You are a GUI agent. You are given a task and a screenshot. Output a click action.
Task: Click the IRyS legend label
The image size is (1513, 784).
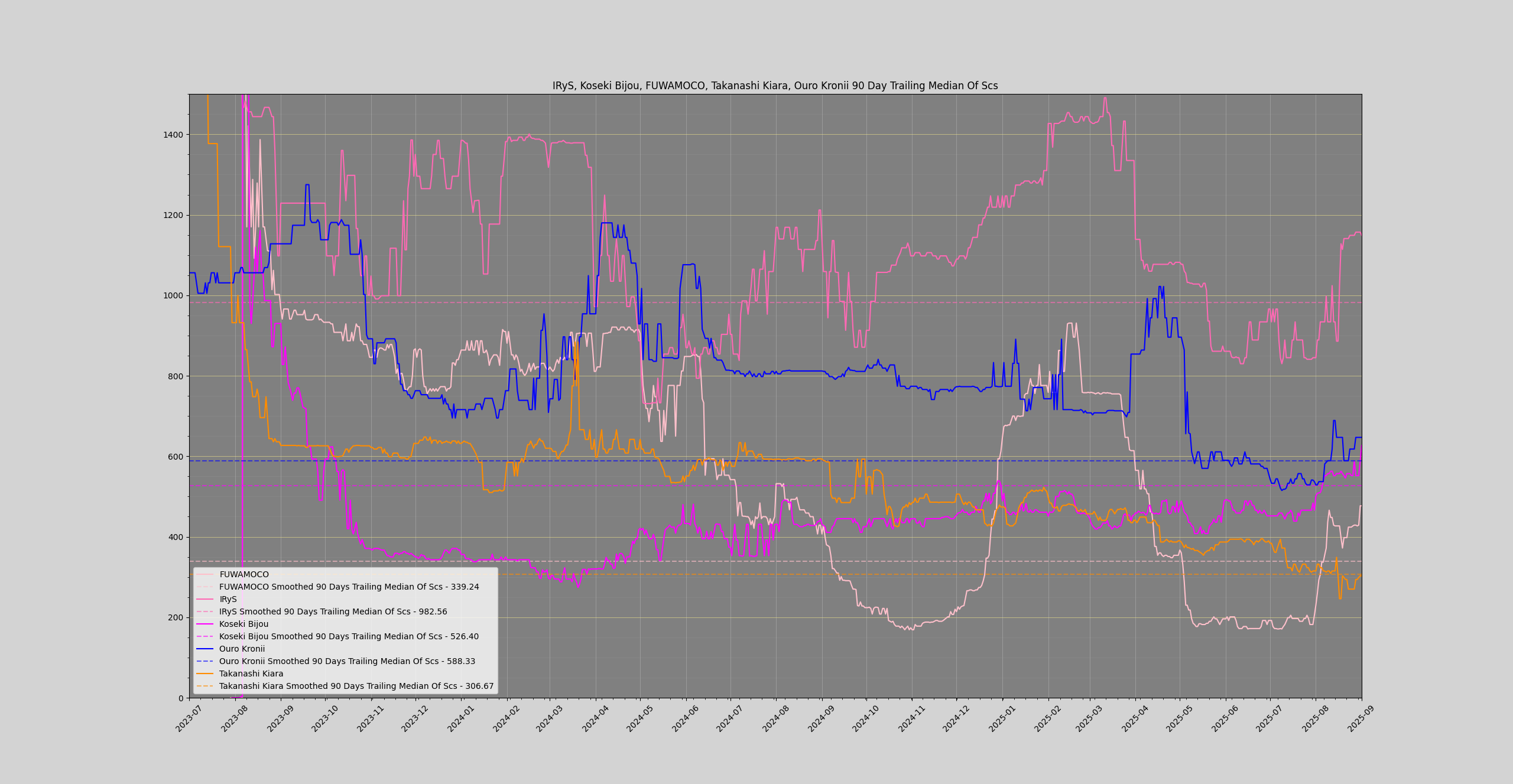point(228,599)
